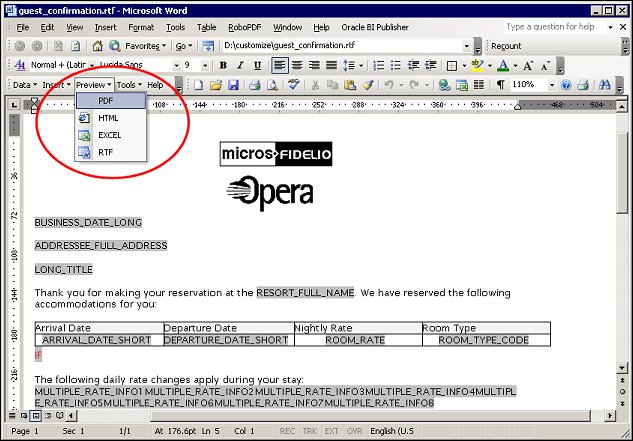Choose the EXCEL preview option
The height and width of the screenshot is (441, 633).
coord(109,134)
